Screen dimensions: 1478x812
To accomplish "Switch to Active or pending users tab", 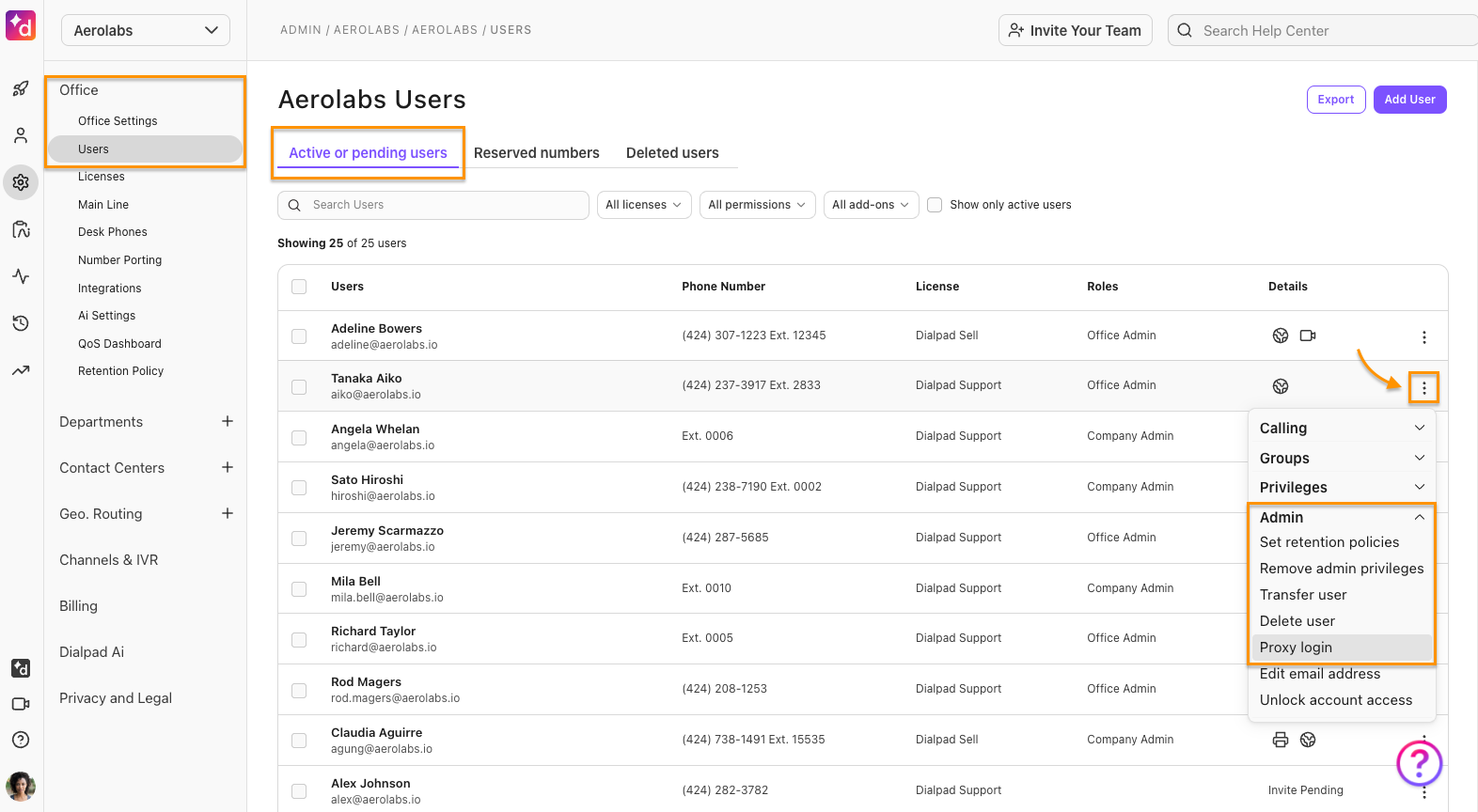I will 368,153.
